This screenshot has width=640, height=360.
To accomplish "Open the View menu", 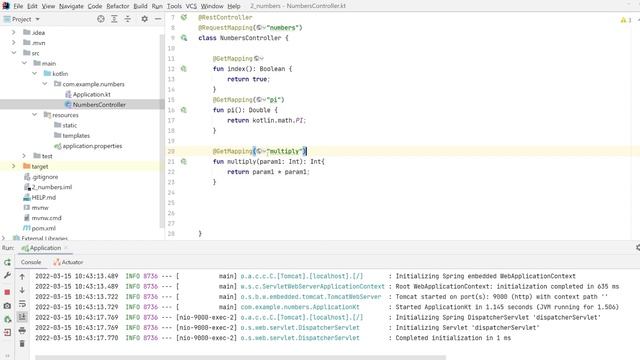I will [48, 6].
